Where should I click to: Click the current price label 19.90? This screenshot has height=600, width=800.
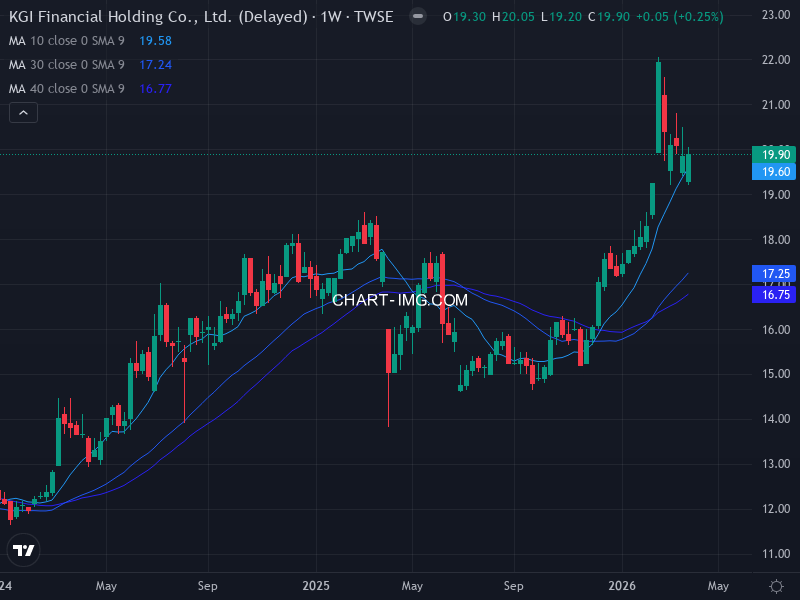click(774, 155)
